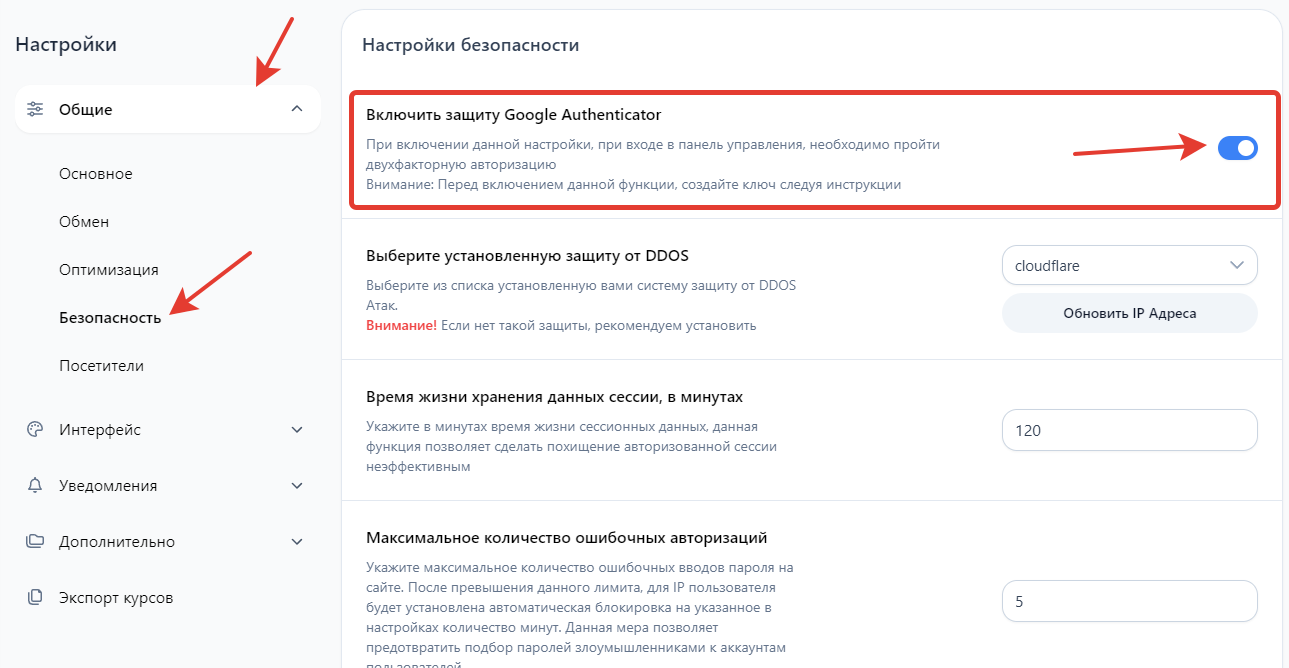Select the Оптимизация settings item

coord(109,270)
